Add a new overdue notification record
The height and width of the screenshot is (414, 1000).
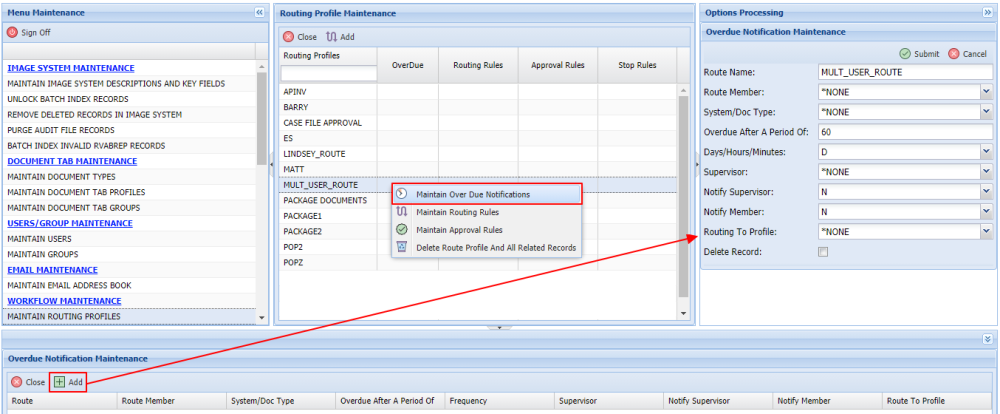click(68, 382)
